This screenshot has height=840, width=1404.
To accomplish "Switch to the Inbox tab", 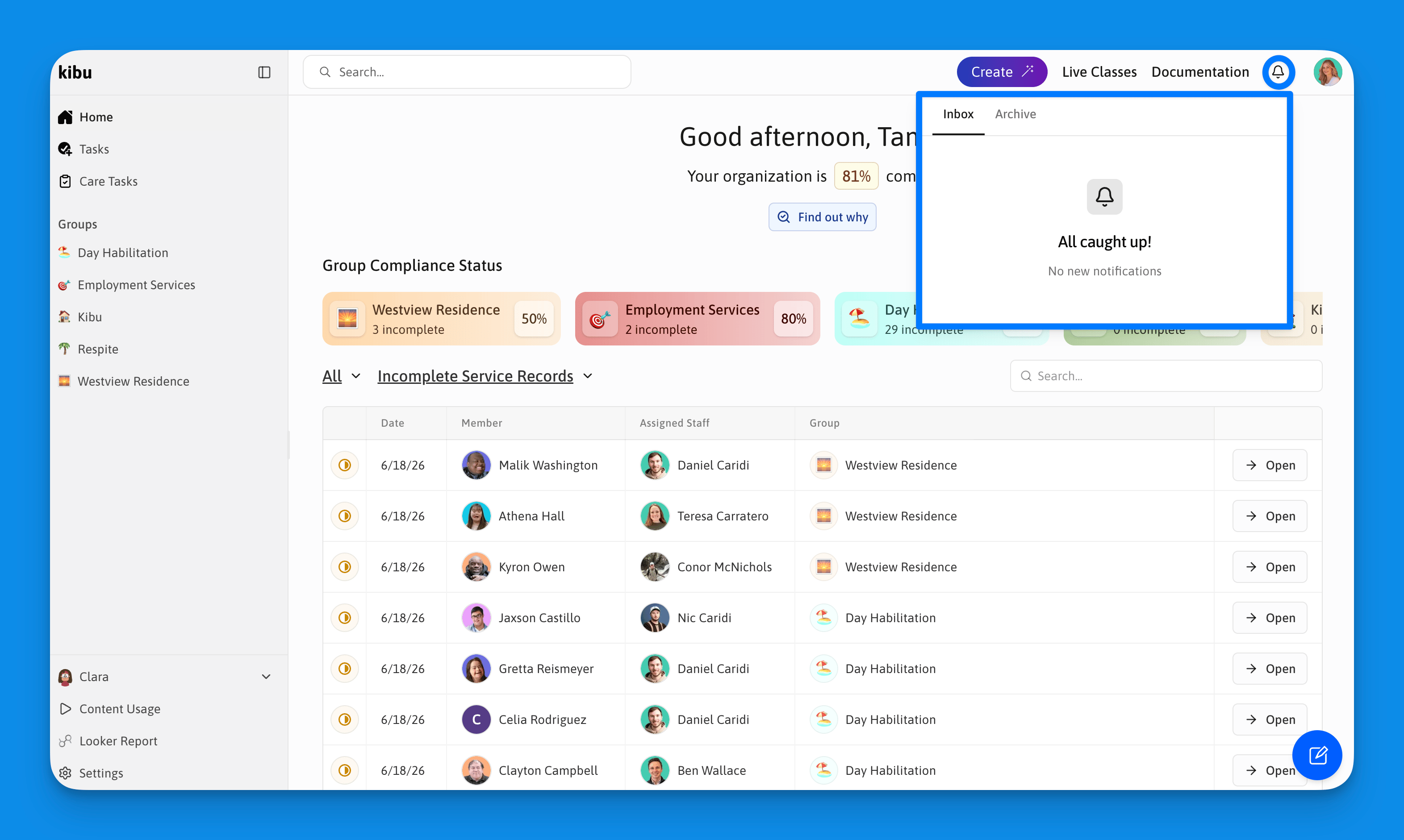I will pyautogui.click(x=958, y=114).
